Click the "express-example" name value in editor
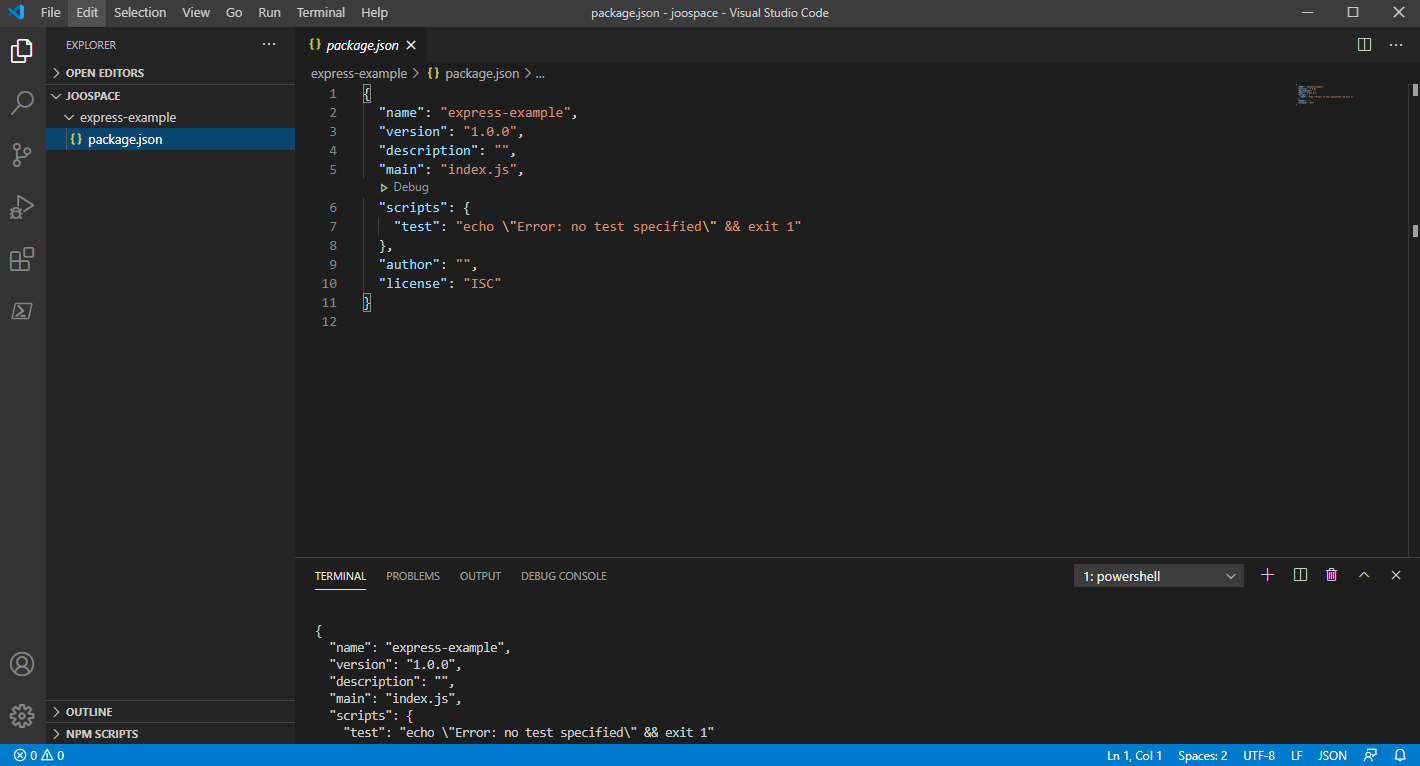The image size is (1420, 766). pyautogui.click(x=505, y=112)
